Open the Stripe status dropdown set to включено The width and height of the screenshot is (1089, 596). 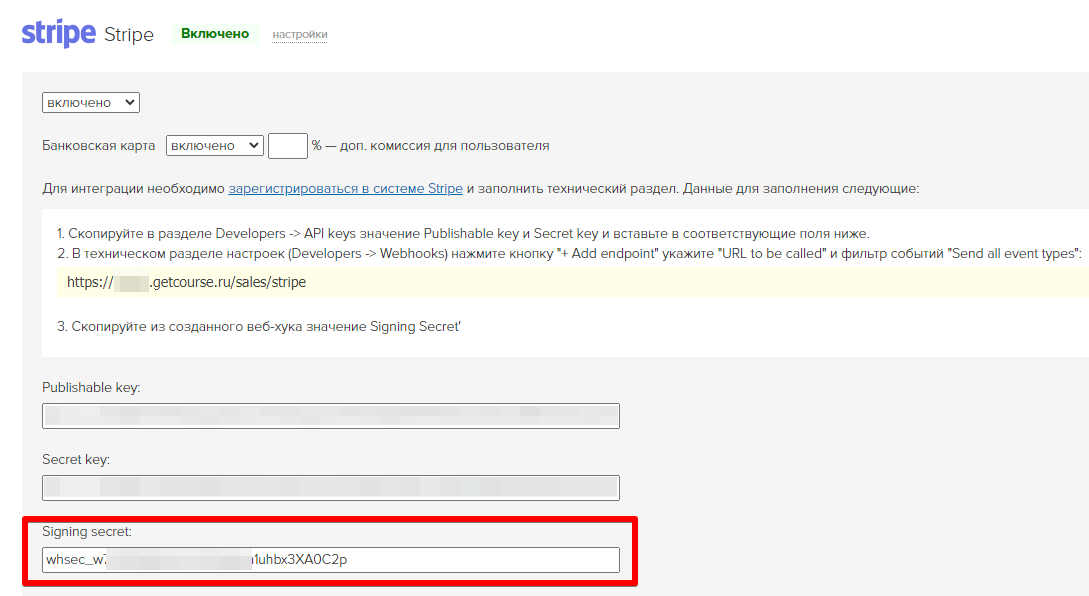91,102
